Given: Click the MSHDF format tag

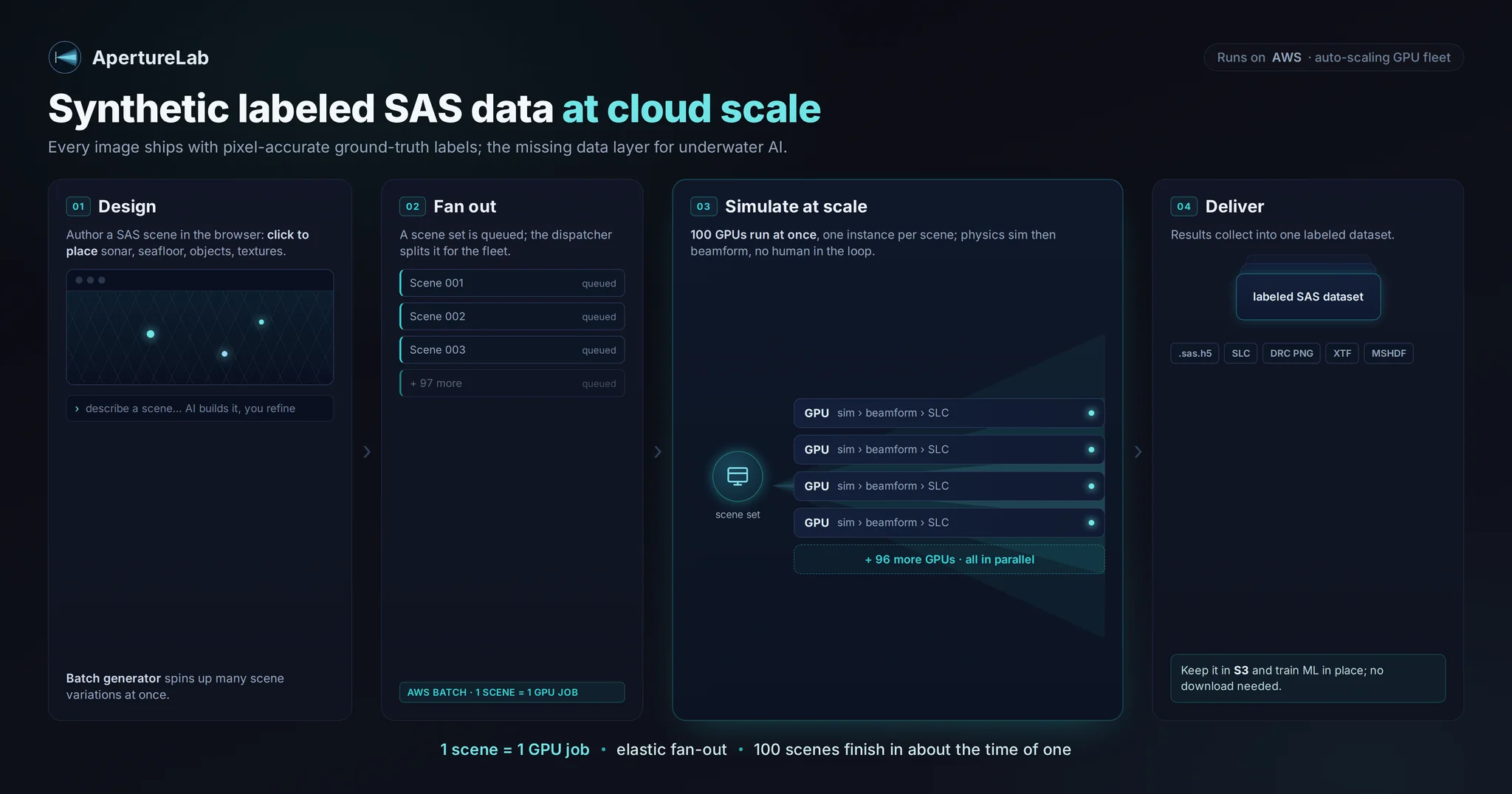Looking at the screenshot, I should 1389,353.
